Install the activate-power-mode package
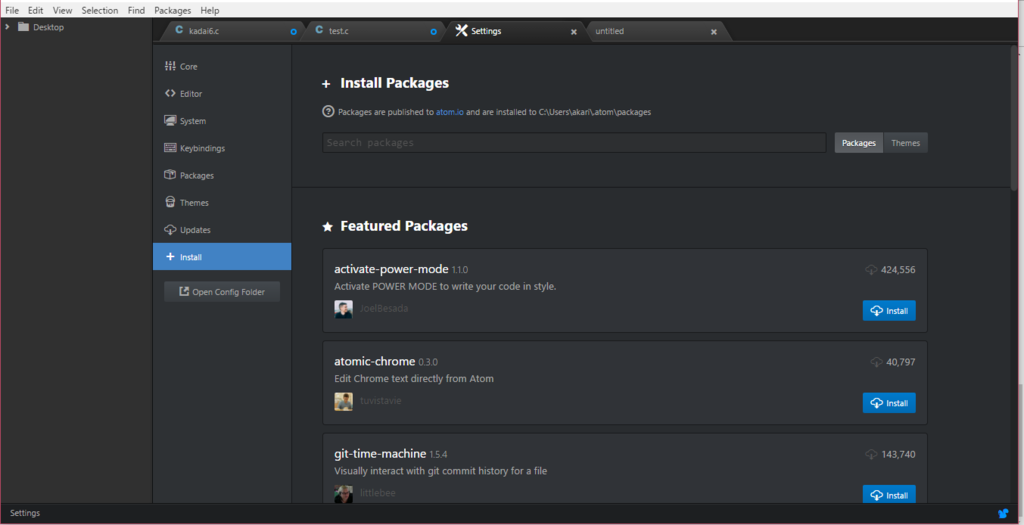1024x525 pixels. tap(889, 311)
